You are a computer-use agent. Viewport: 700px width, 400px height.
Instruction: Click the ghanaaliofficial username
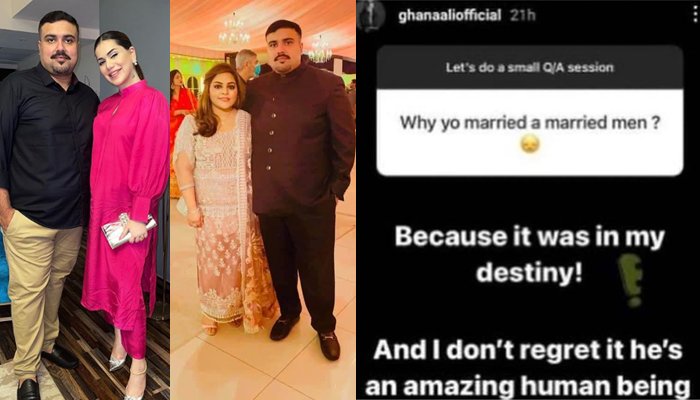tap(450, 16)
